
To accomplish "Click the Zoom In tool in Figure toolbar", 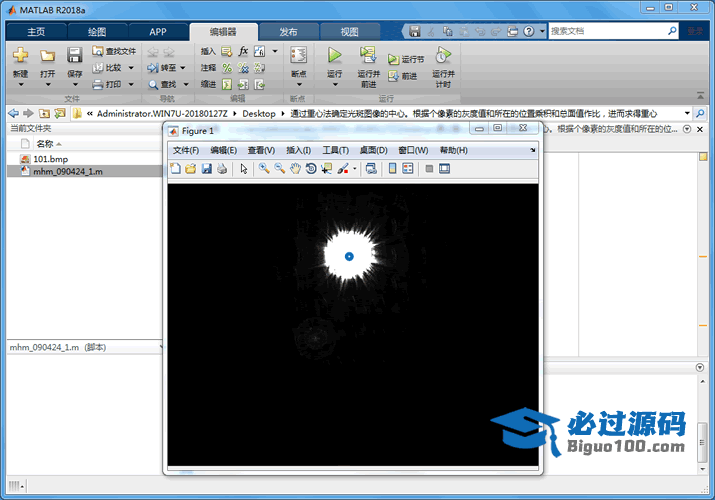I will (x=264, y=169).
